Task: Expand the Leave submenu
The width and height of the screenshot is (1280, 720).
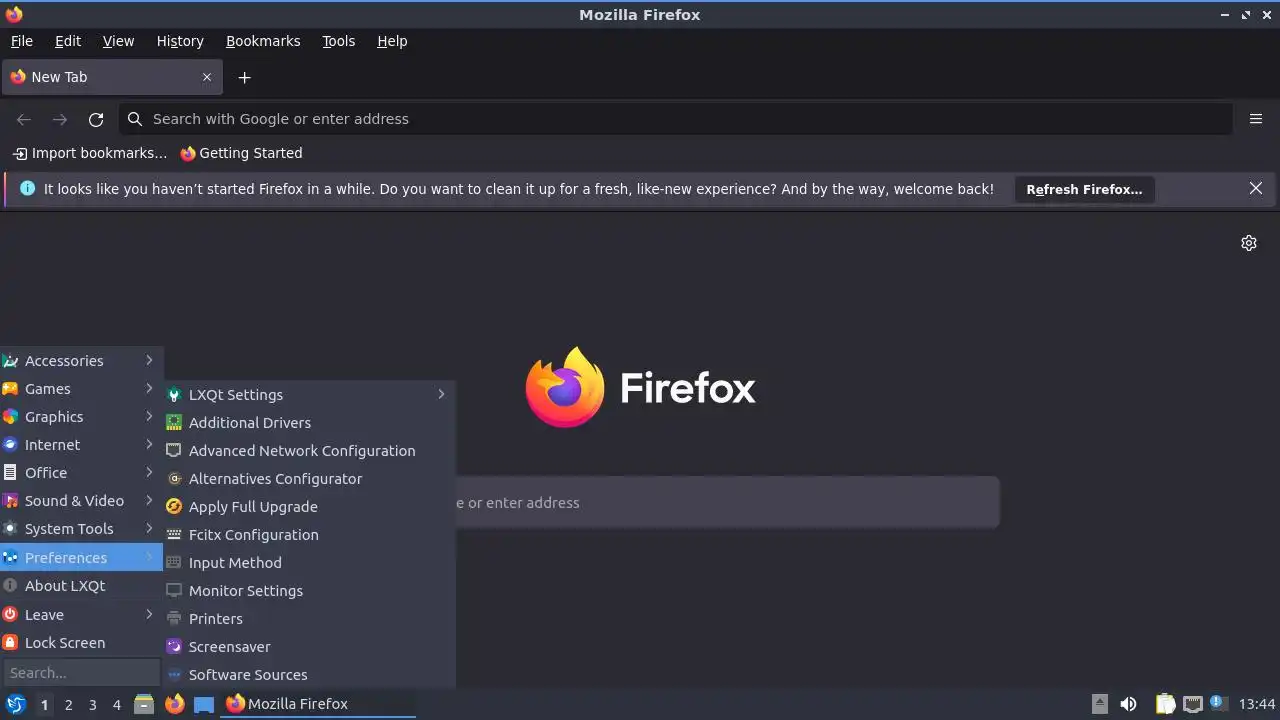Action: coord(81,615)
